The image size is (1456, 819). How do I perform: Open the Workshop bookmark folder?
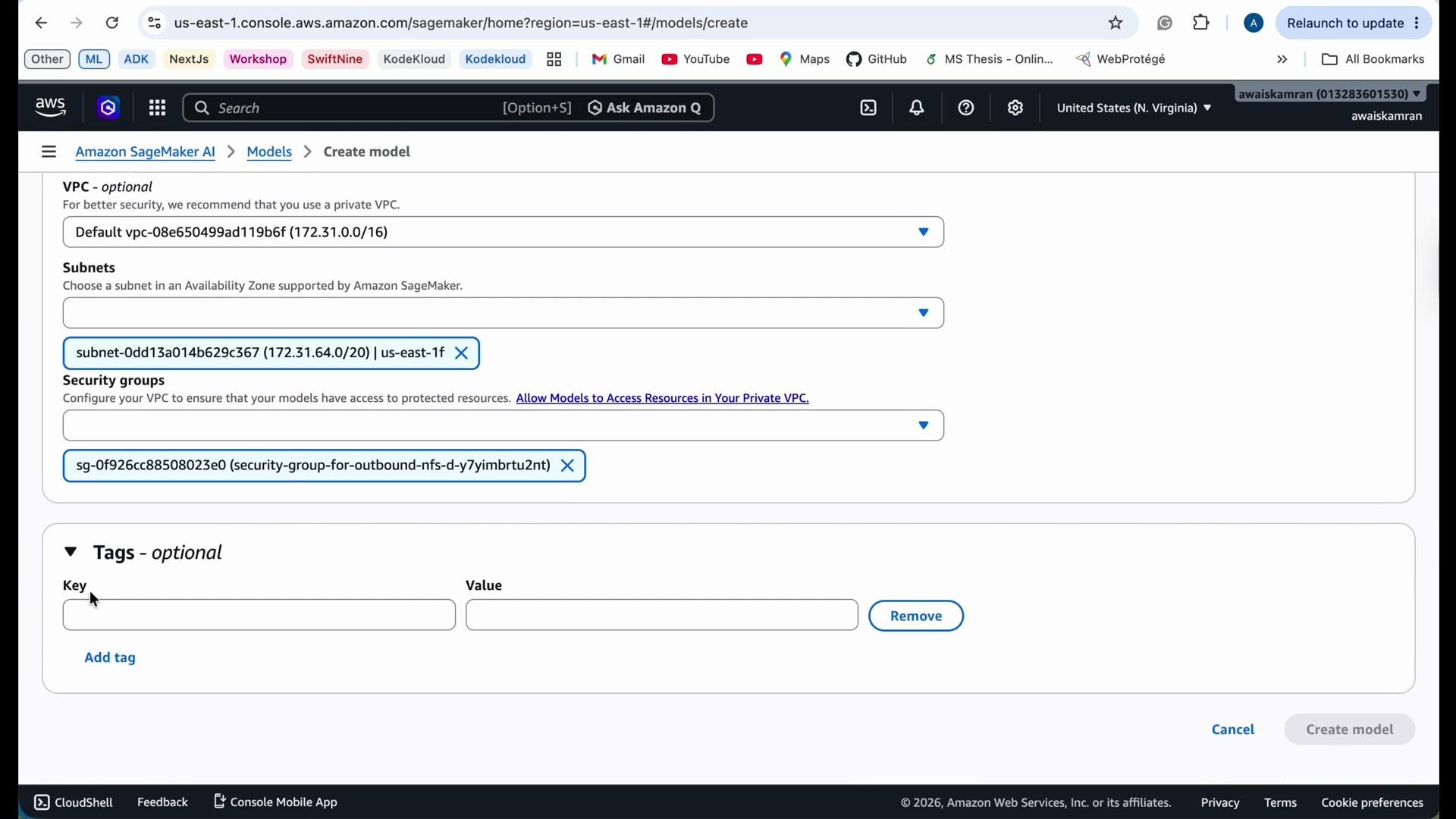(x=259, y=59)
